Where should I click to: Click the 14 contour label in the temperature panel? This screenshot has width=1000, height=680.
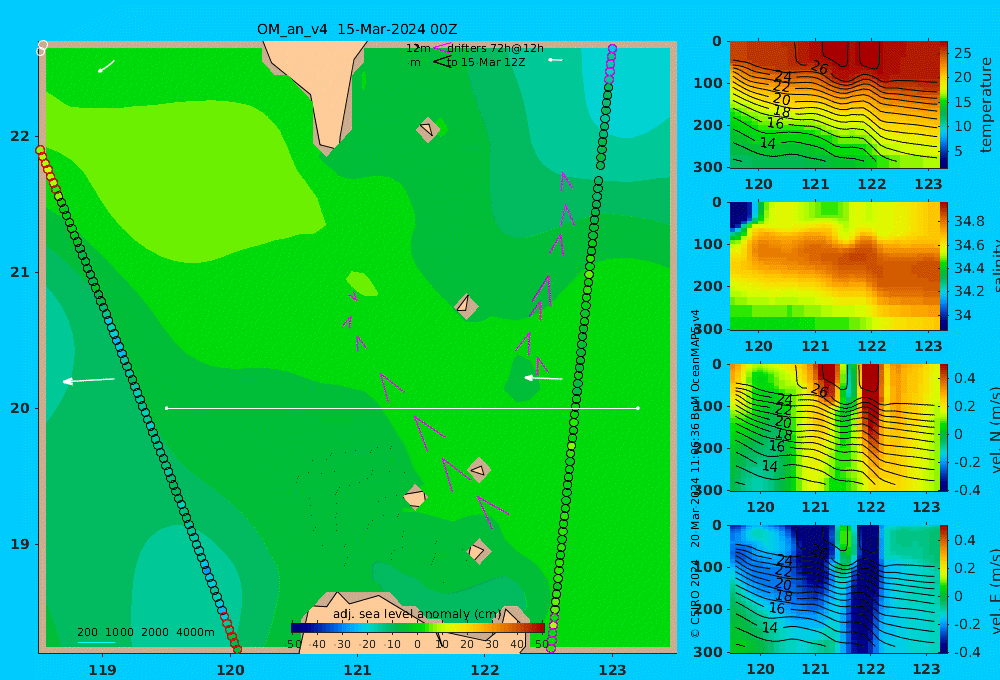[x=768, y=144]
